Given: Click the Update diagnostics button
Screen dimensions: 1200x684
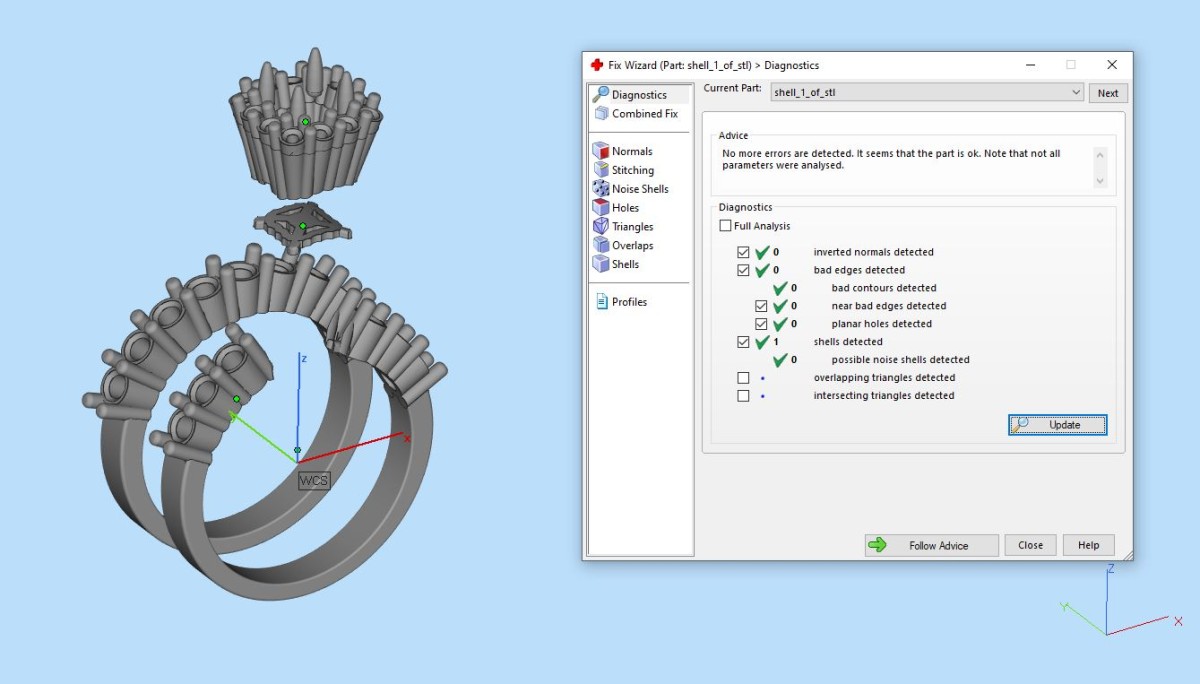Looking at the screenshot, I should click(x=1057, y=425).
